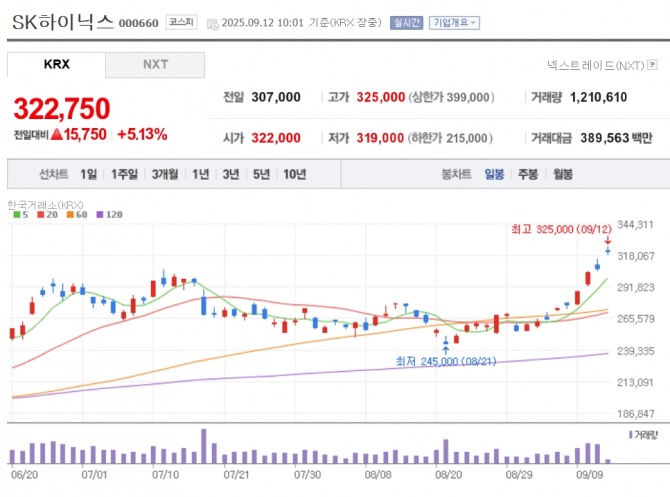
Task: Click the 봉차트 label
Action: coord(456,174)
